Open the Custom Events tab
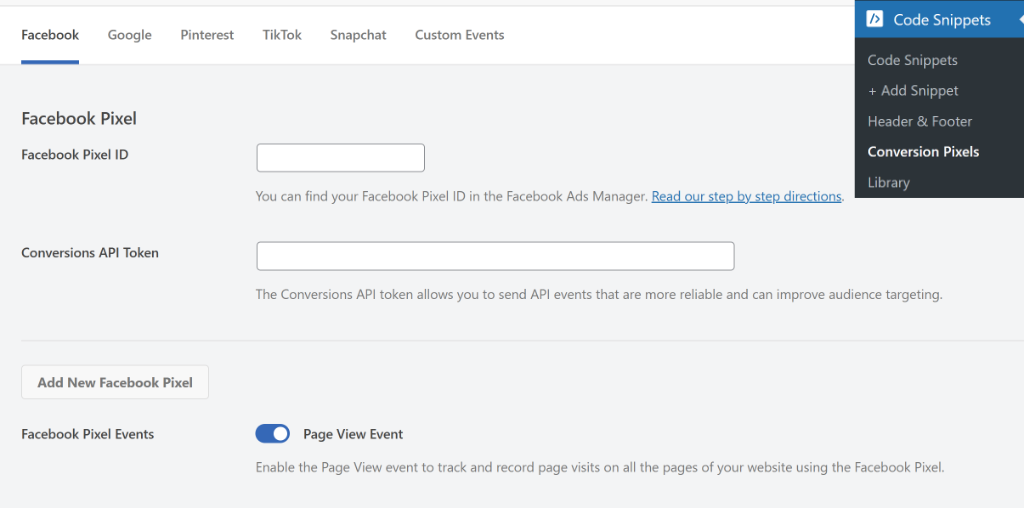The image size is (1024, 508). (459, 35)
